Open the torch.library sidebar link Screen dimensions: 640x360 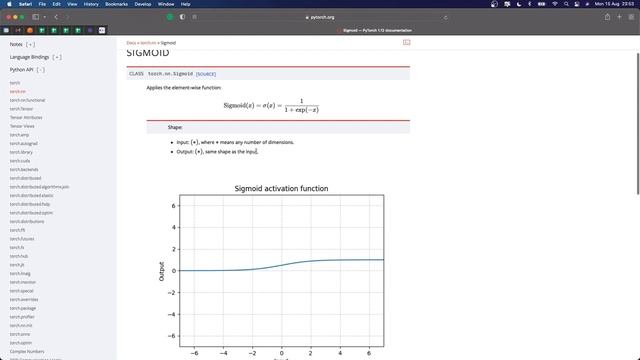(x=21, y=152)
